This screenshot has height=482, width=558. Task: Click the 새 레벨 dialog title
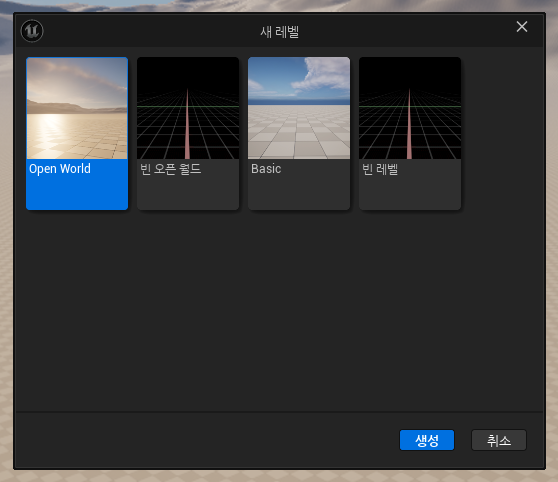(279, 32)
